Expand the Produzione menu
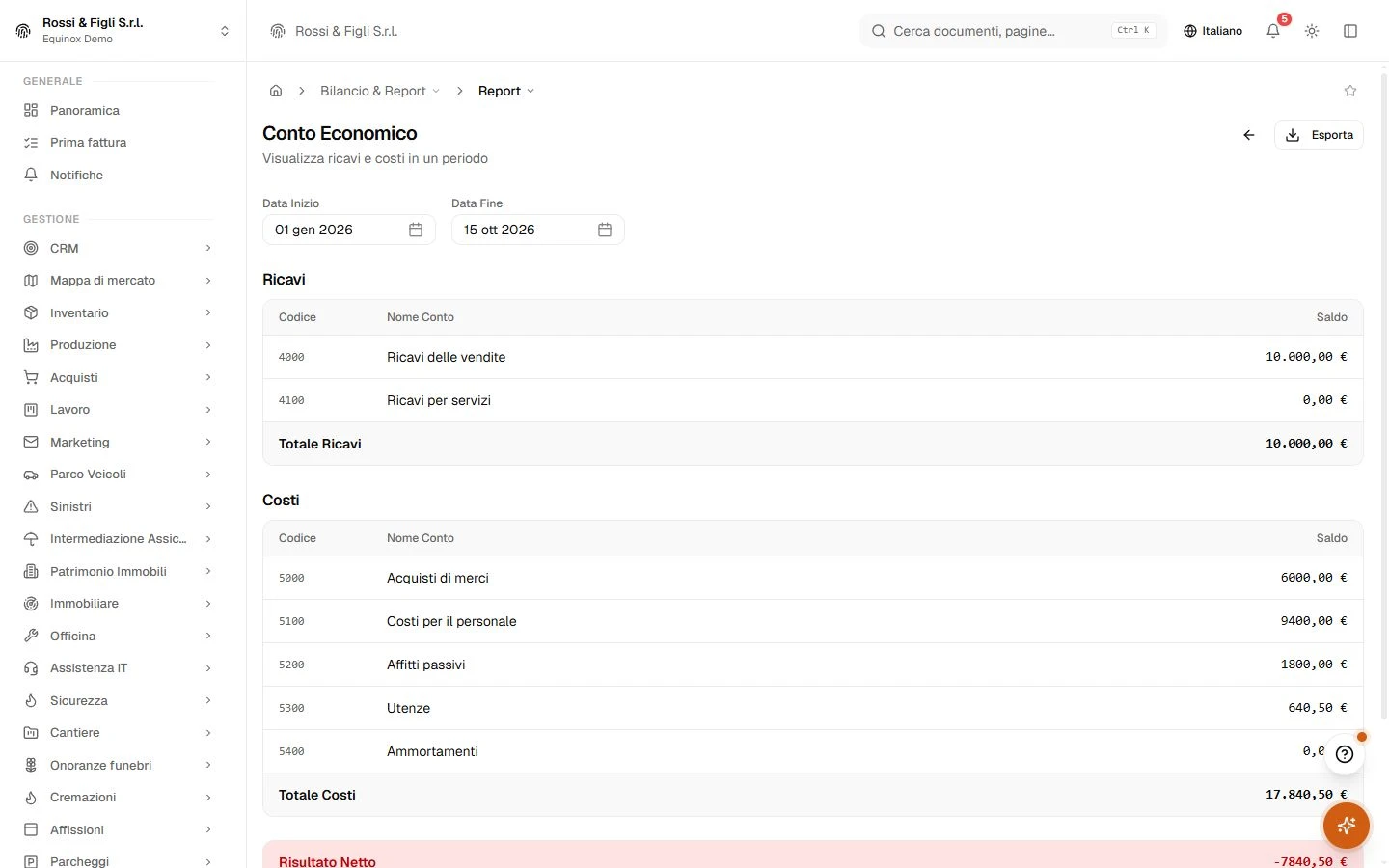This screenshot has width=1389, height=868. 119,345
